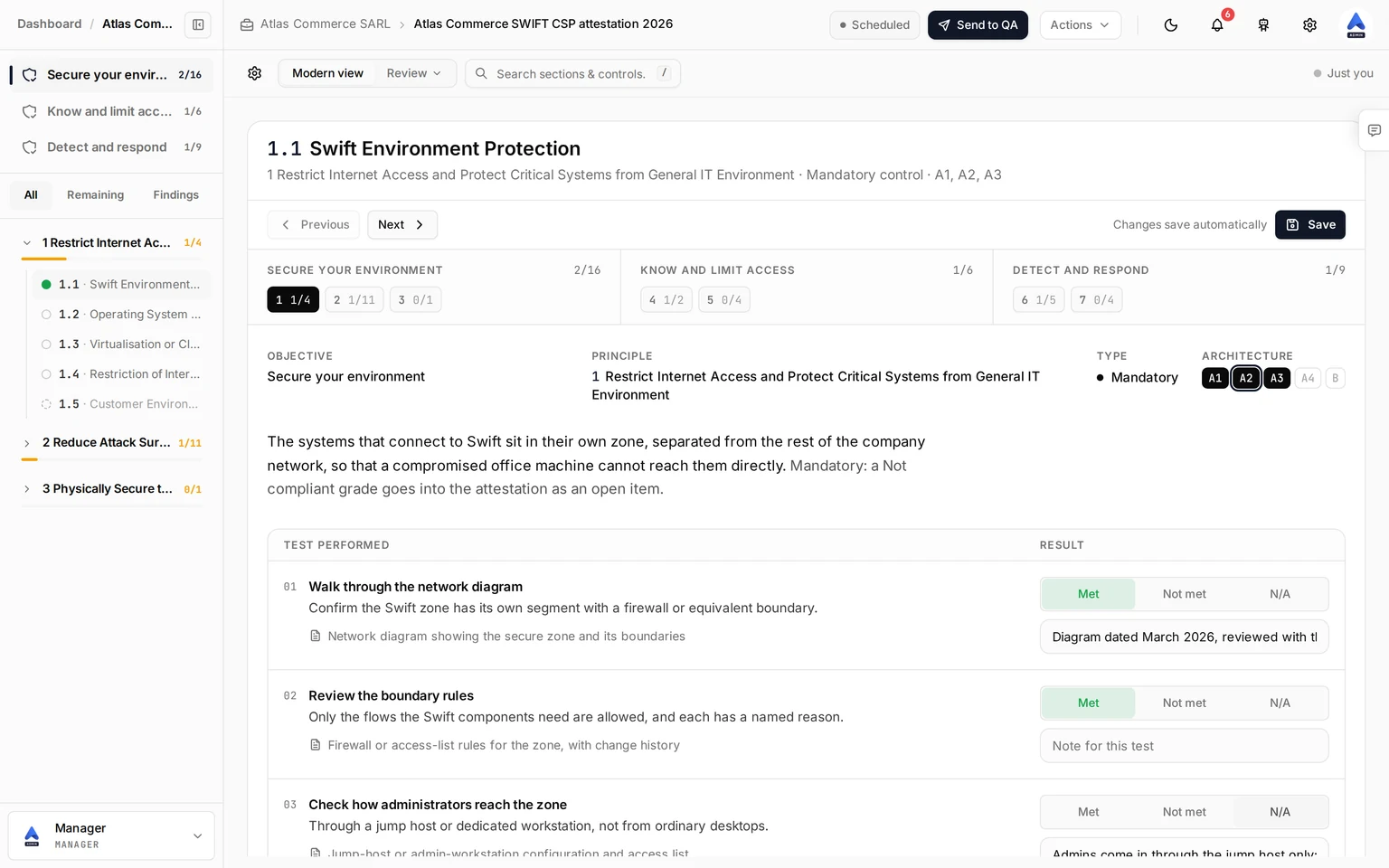Select Modern view tab
Viewport: 1389px width, 868px height.
click(x=327, y=73)
